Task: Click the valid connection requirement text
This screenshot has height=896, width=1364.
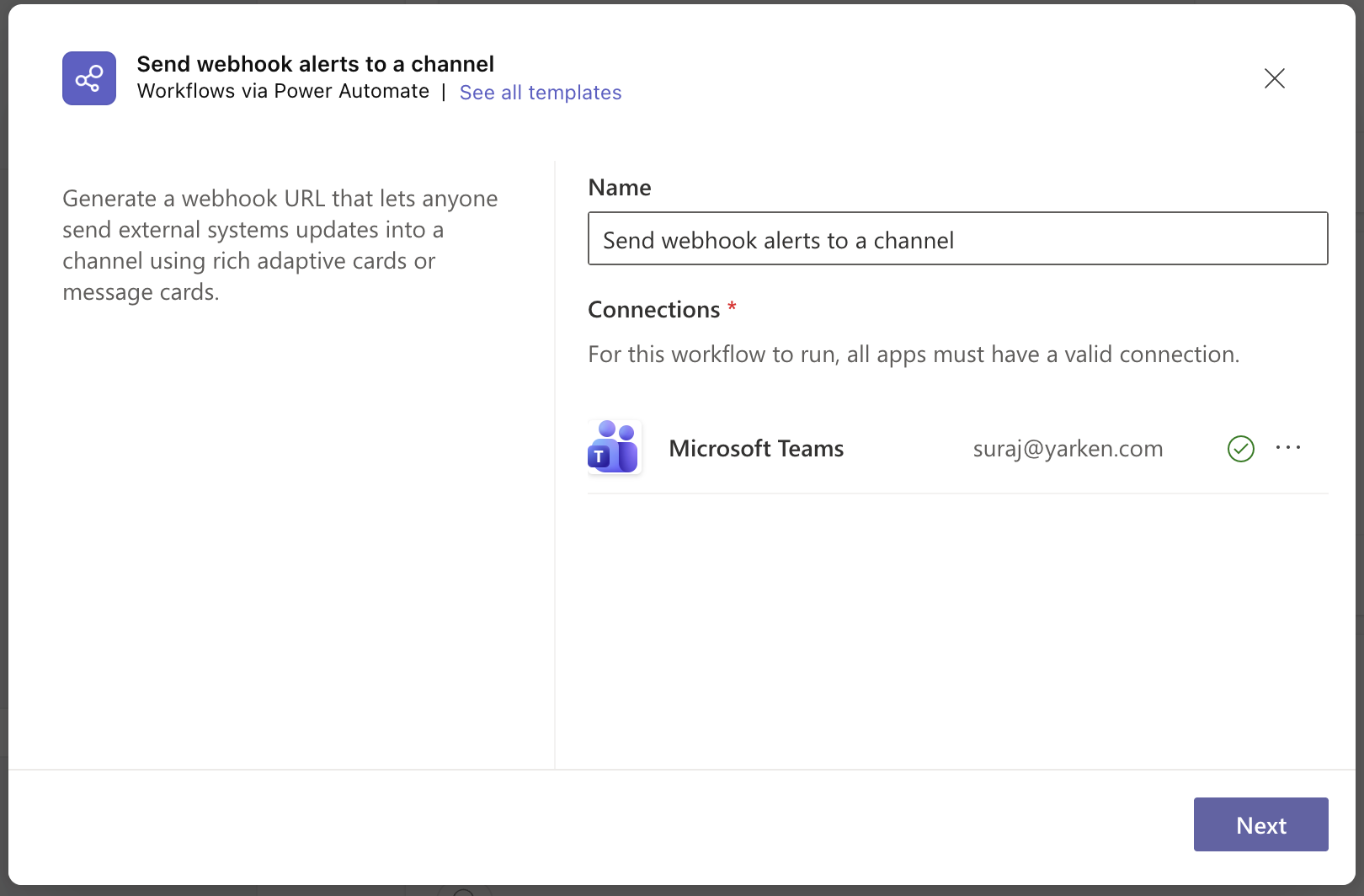Action: click(x=913, y=355)
